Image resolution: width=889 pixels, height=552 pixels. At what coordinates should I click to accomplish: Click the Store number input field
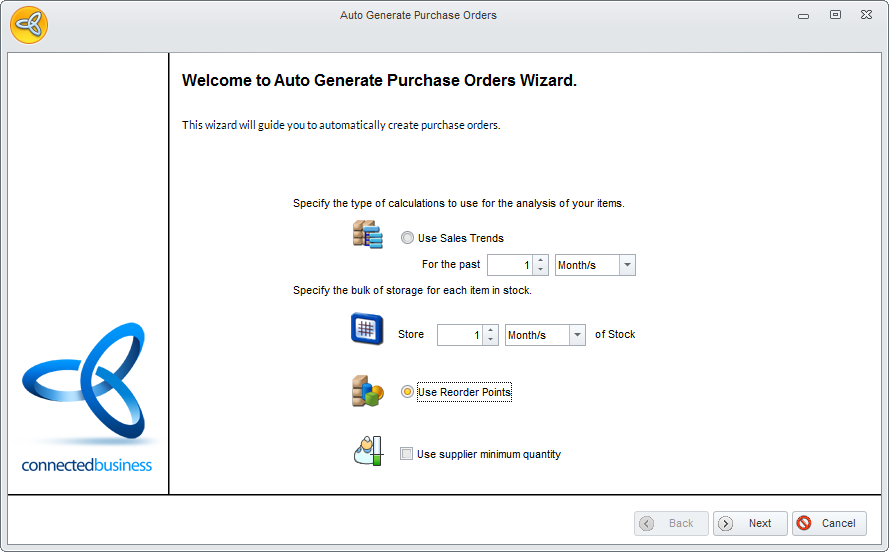460,335
